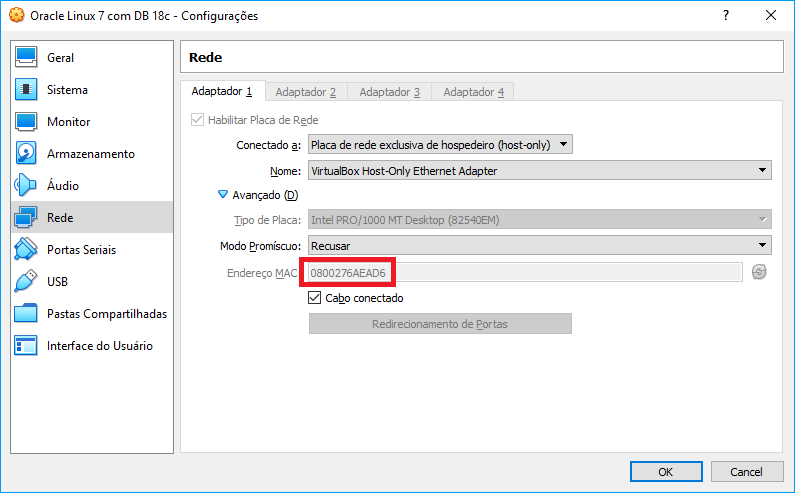Viewport: 795px width, 493px height.
Task: Click the VirtualBox title bar icon
Action: click(16, 15)
